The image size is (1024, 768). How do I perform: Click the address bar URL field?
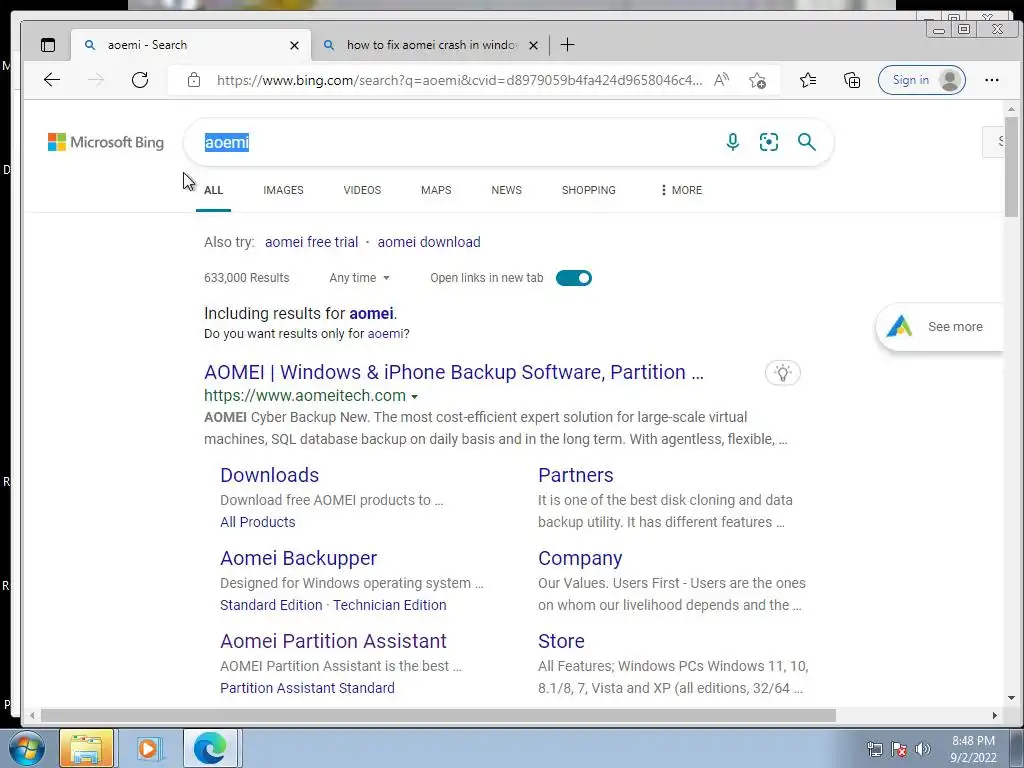pos(460,80)
